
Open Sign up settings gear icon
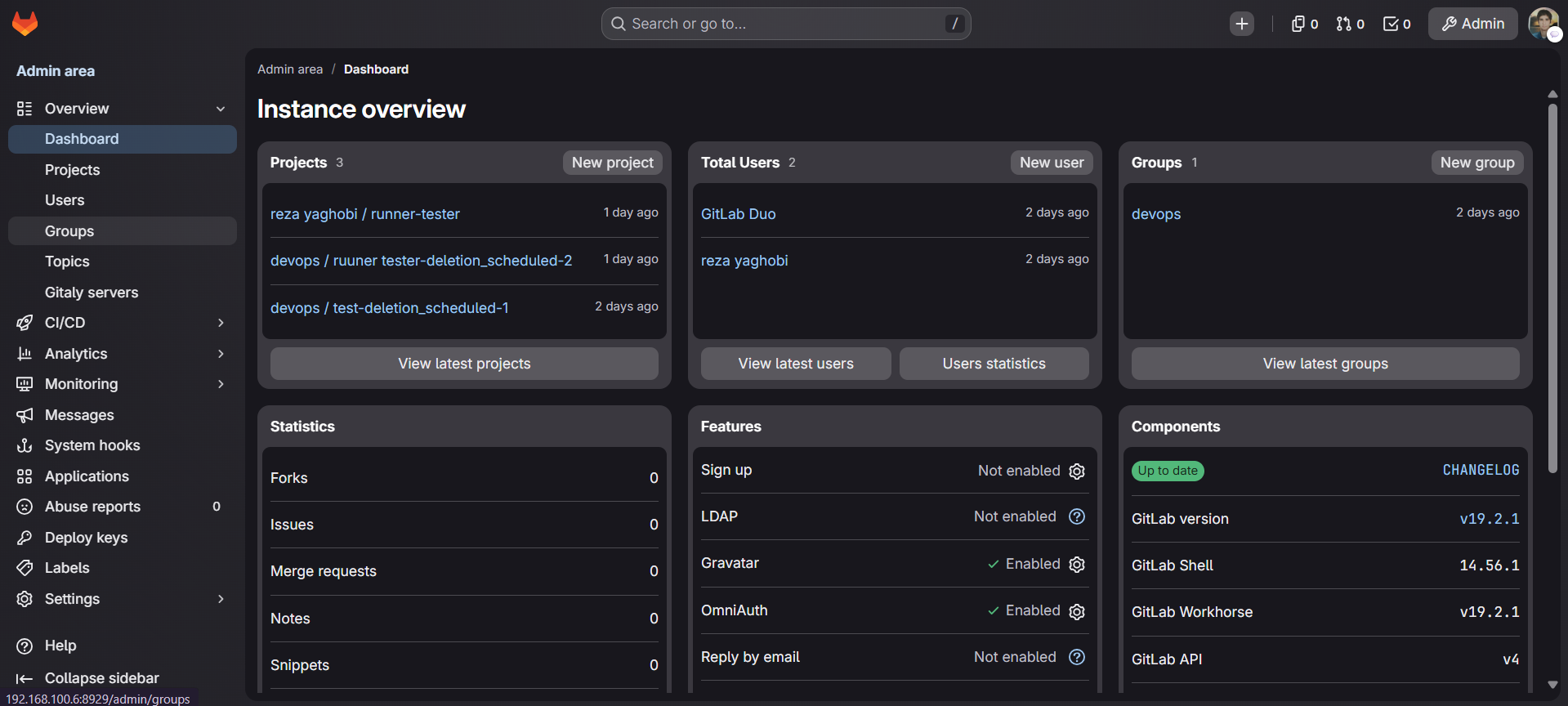pos(1077,471)
